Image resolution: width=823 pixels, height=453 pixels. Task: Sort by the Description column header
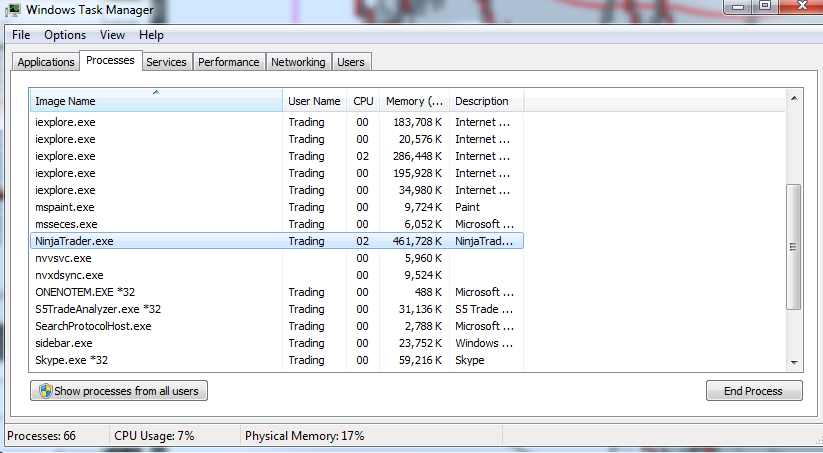coord(487,101)
